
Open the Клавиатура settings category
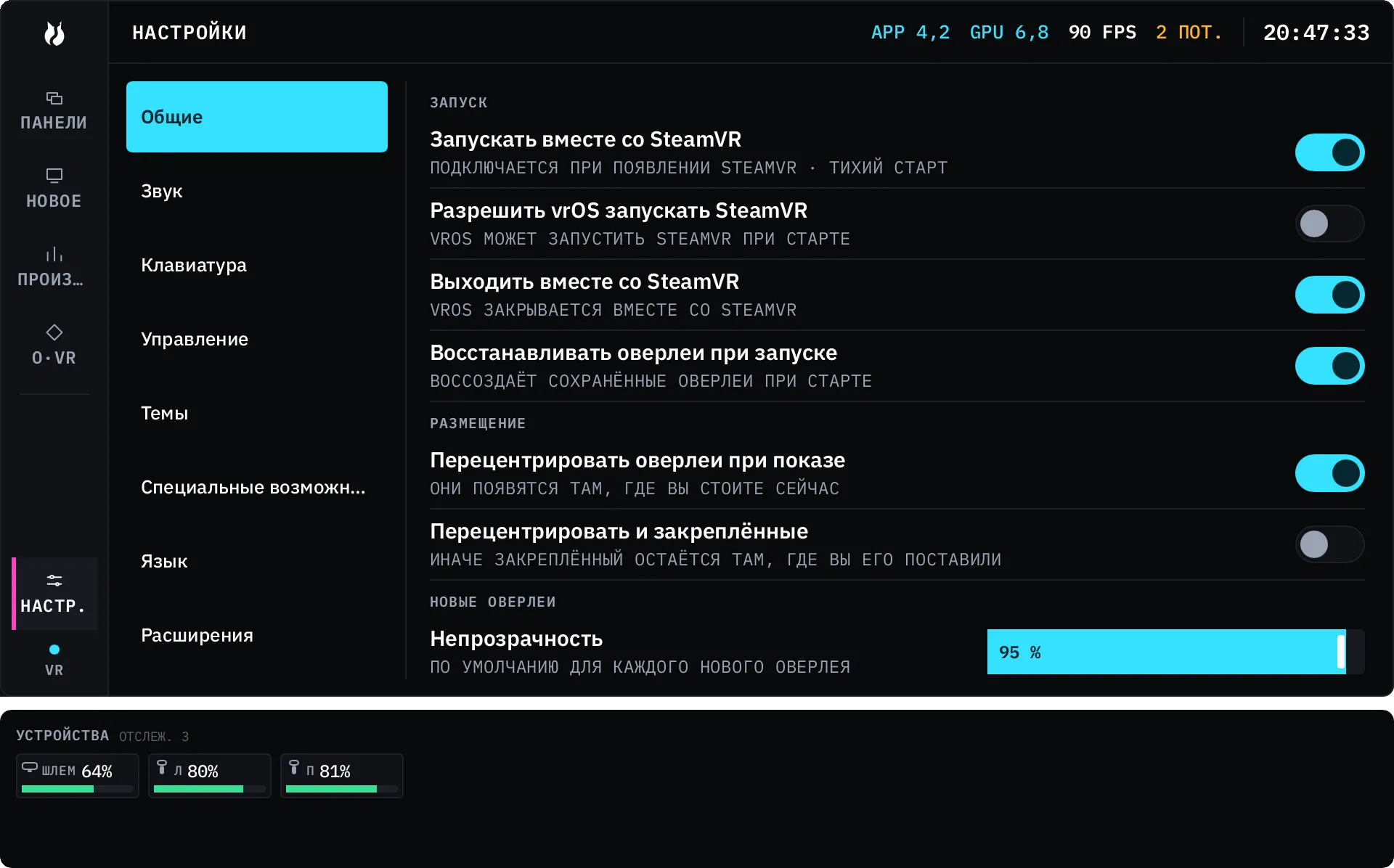coord(257,265)
